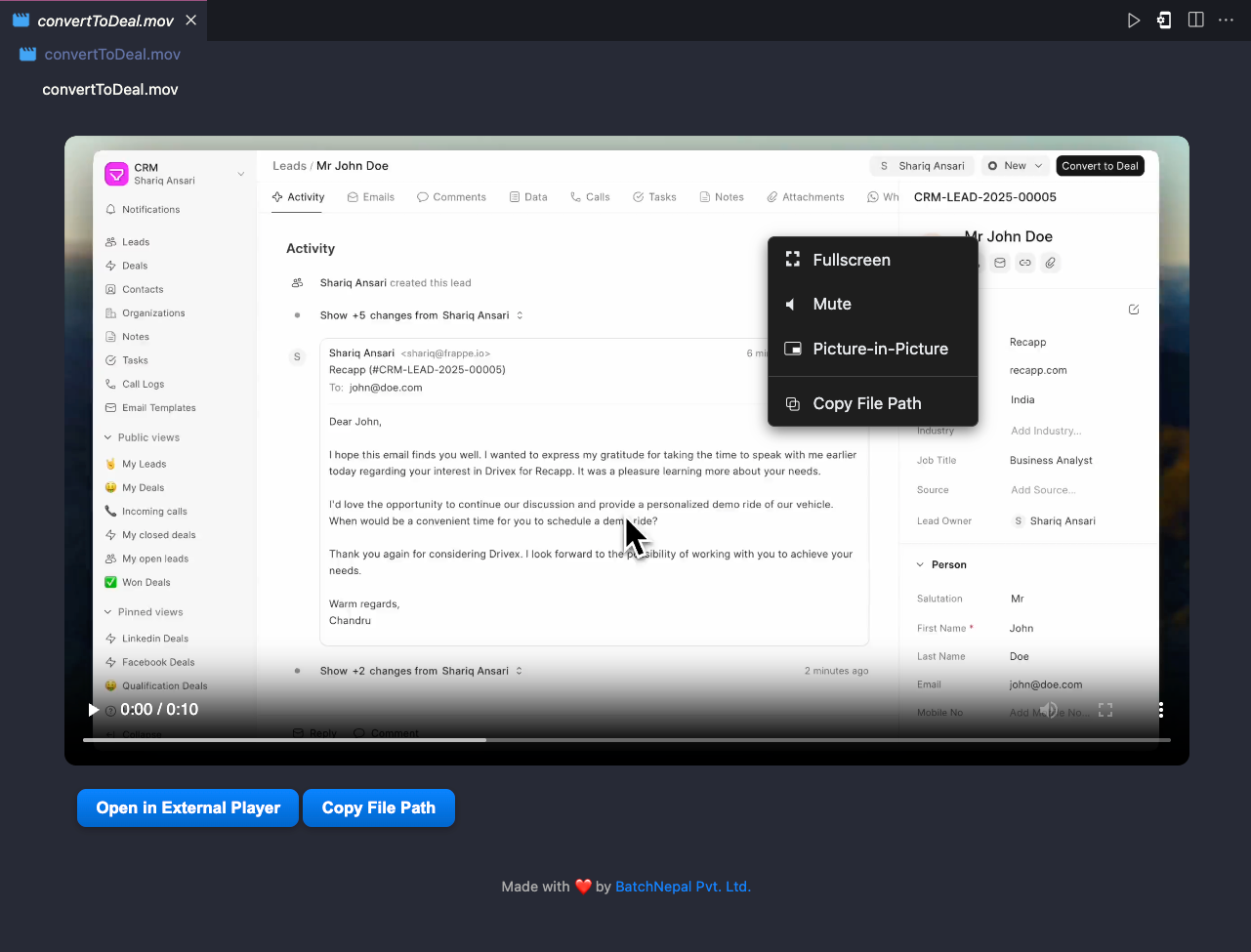Click the Run play icon in editor toolbar
Screen dimensions: 1251x952
click(1133, 21)
